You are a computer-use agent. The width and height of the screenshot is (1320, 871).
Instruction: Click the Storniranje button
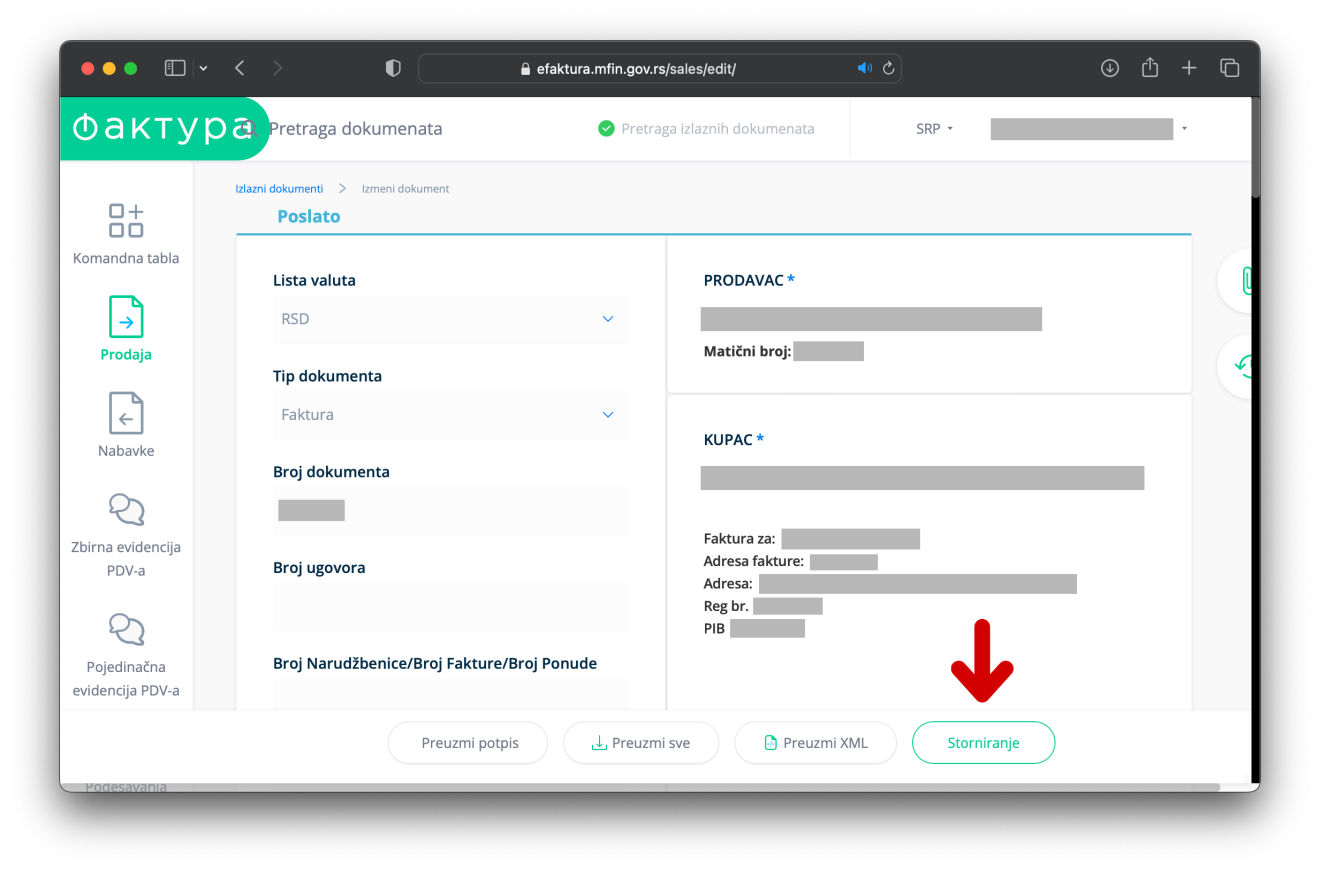pos(983,743)
